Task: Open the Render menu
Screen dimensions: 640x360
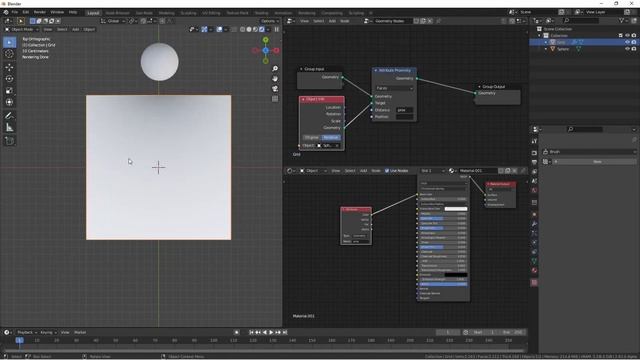Action: coord(40,12)
